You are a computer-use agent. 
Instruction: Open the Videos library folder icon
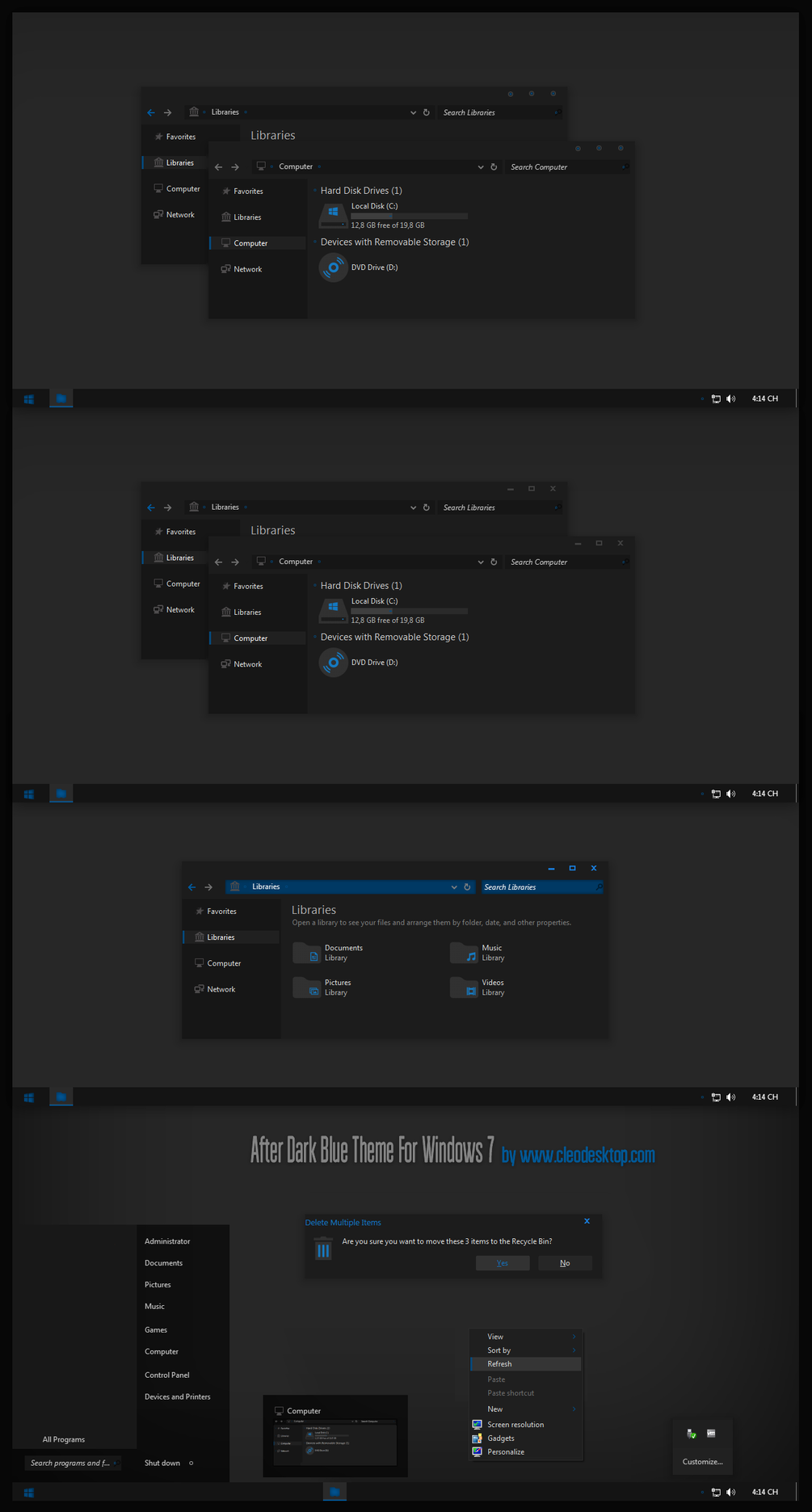click(464, 988)
